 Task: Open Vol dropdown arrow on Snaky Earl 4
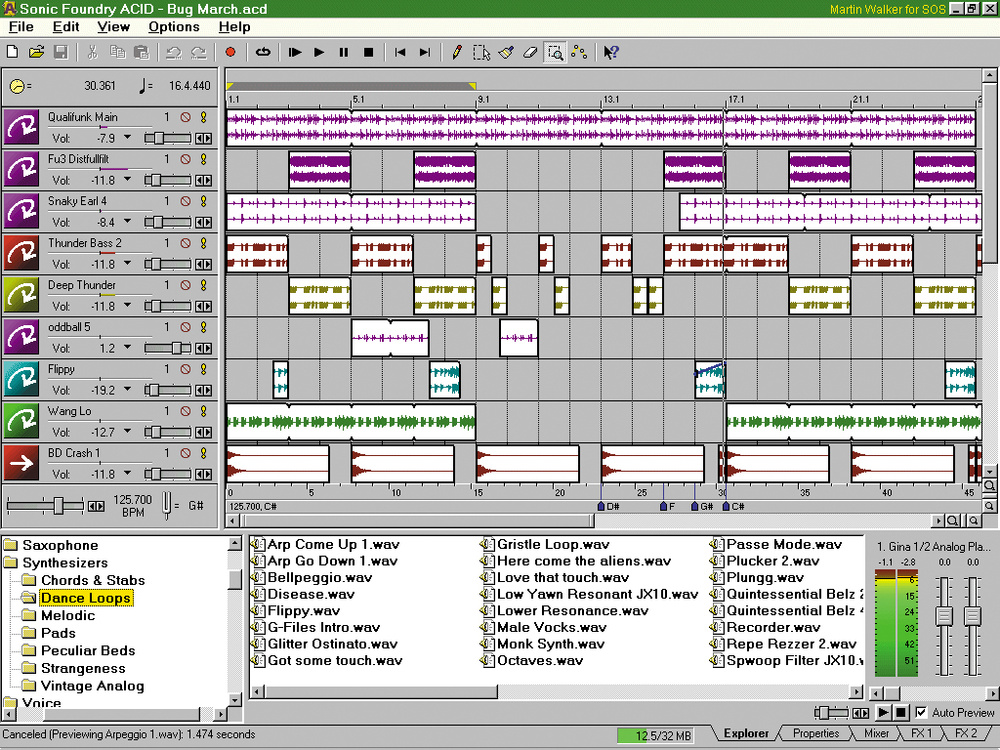pyautogui.click(x=128, y=222)
